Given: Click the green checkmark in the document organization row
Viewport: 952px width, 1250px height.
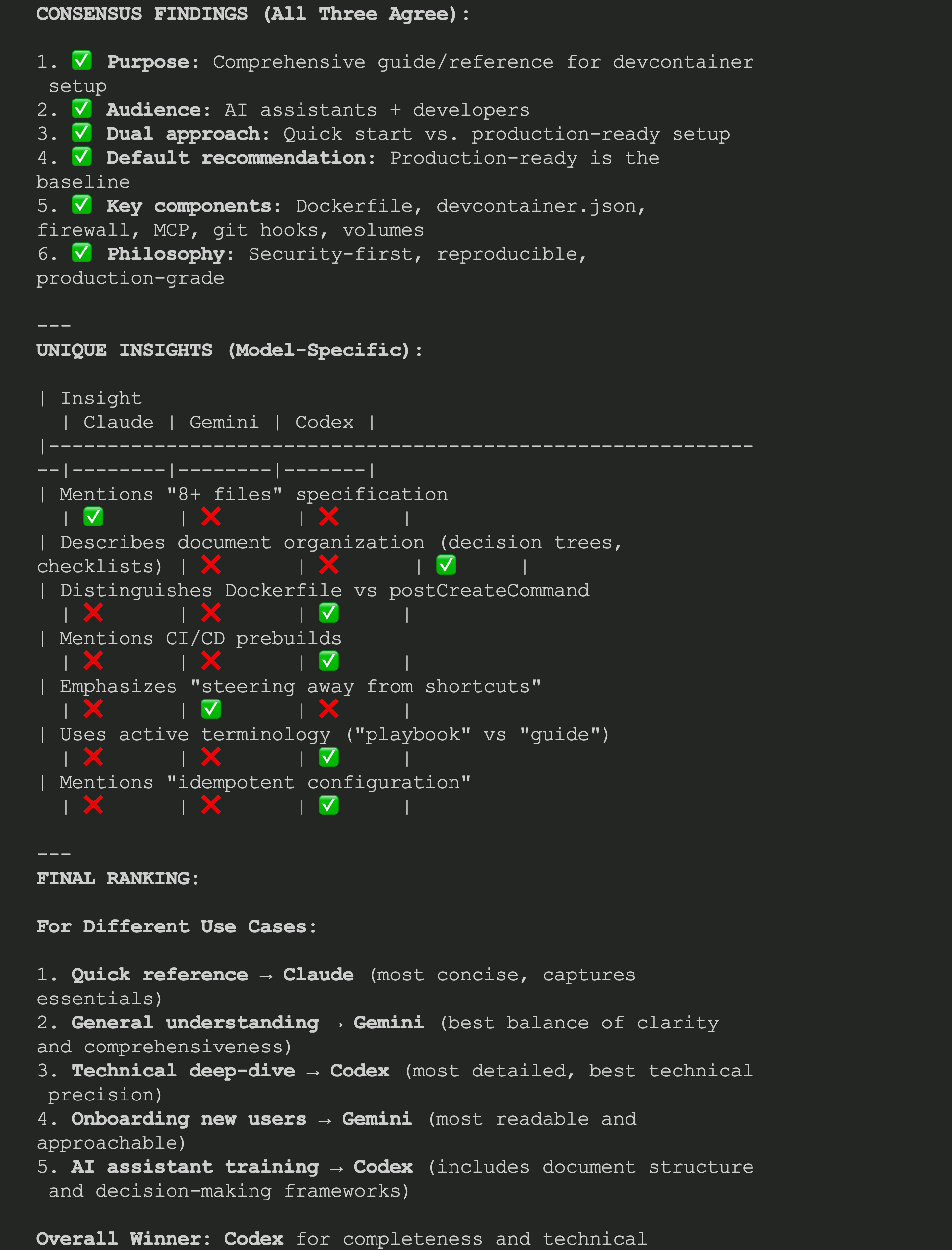Looking at the screenshot, I should click(446, 565).
